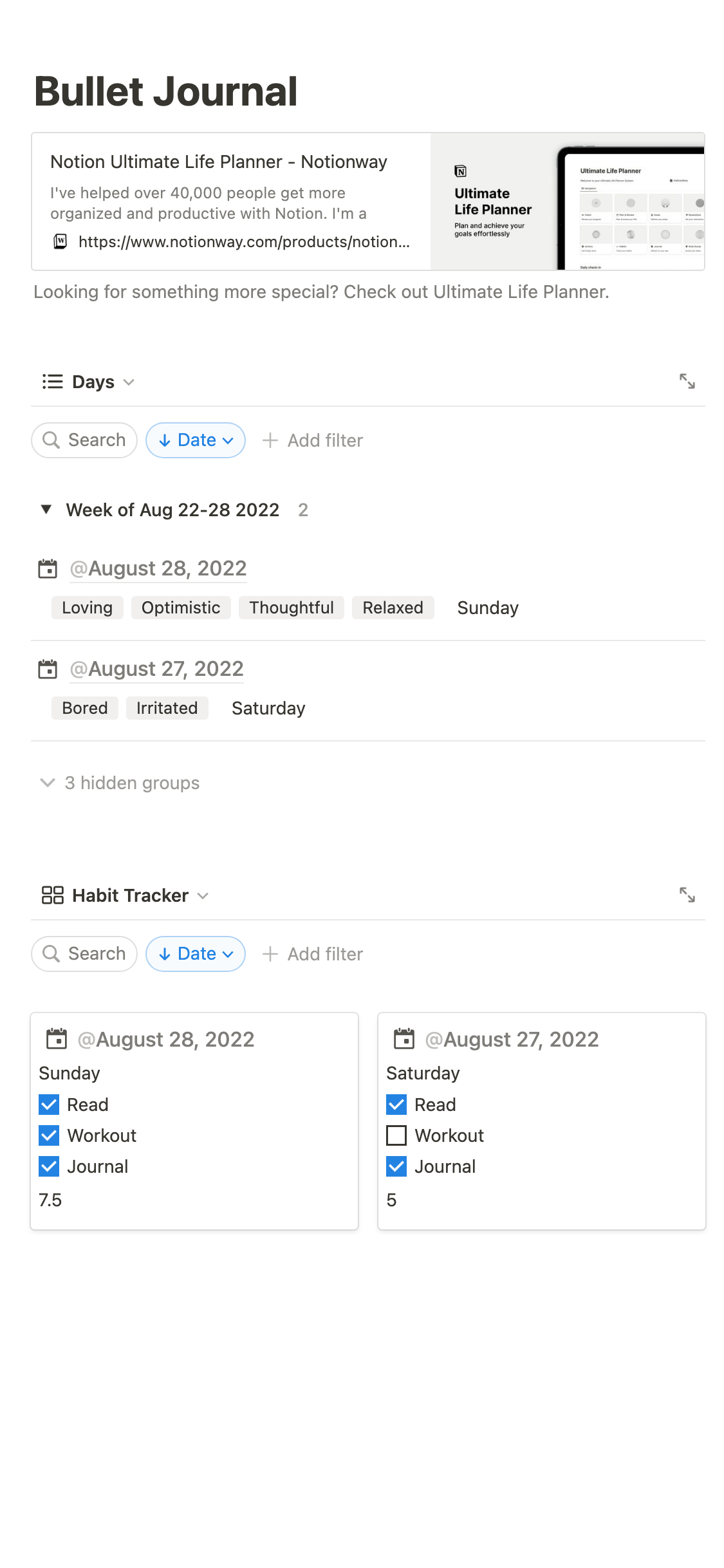Check Workout on the August 27 card
Viewport: 724px width, 1568px height.
click(x=396, y=1135)
